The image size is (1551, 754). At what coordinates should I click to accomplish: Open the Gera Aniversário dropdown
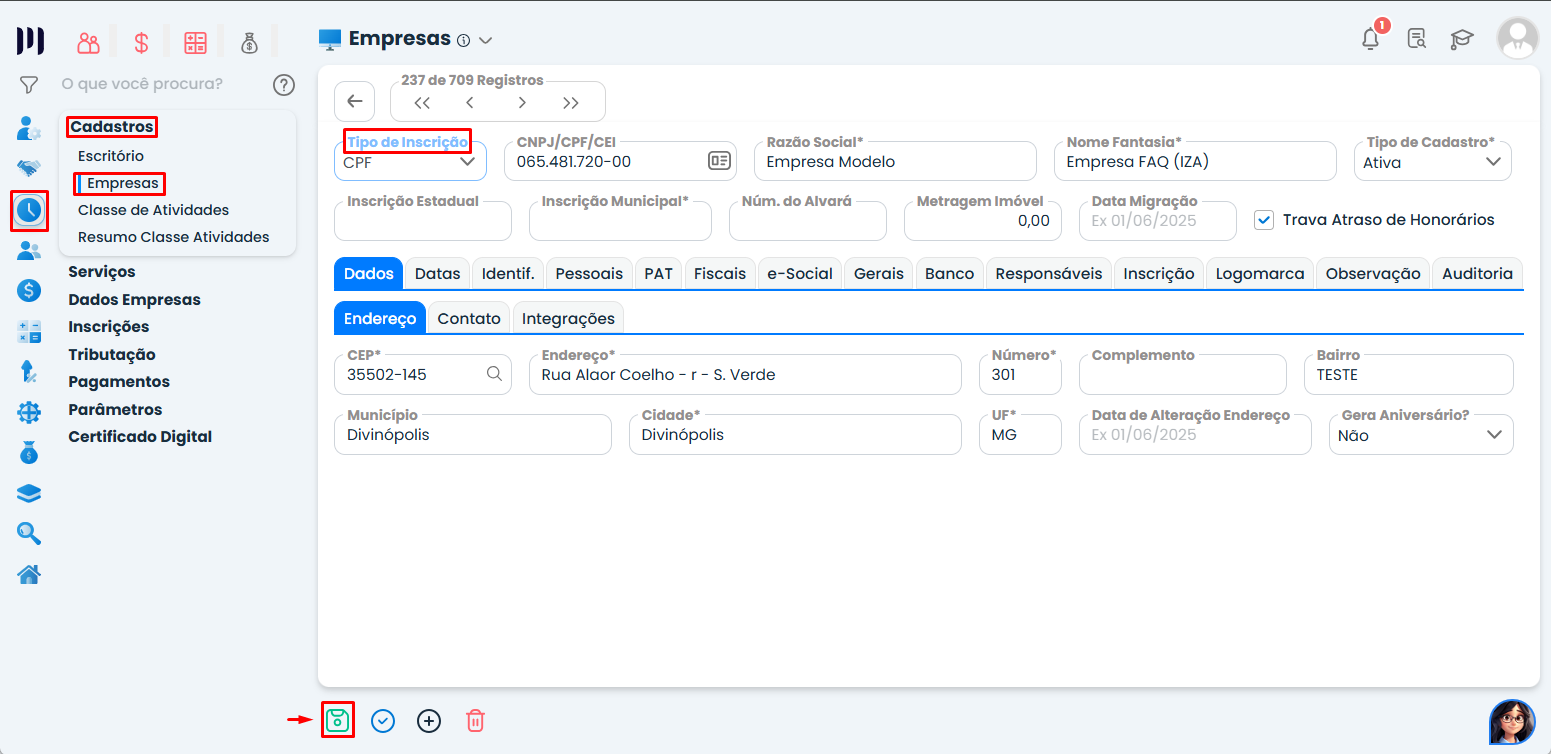1420,435
